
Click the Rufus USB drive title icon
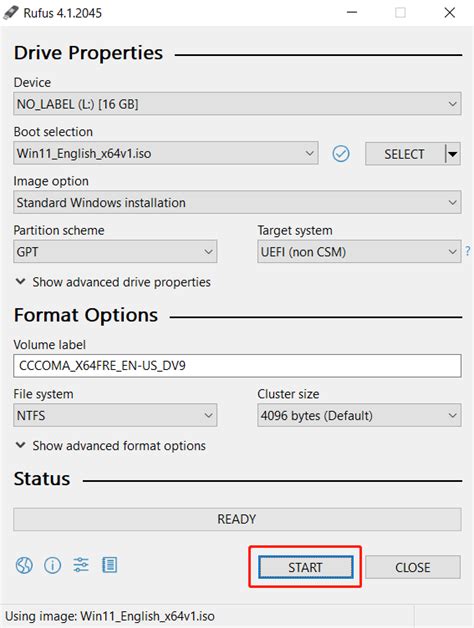coord(11,12)
